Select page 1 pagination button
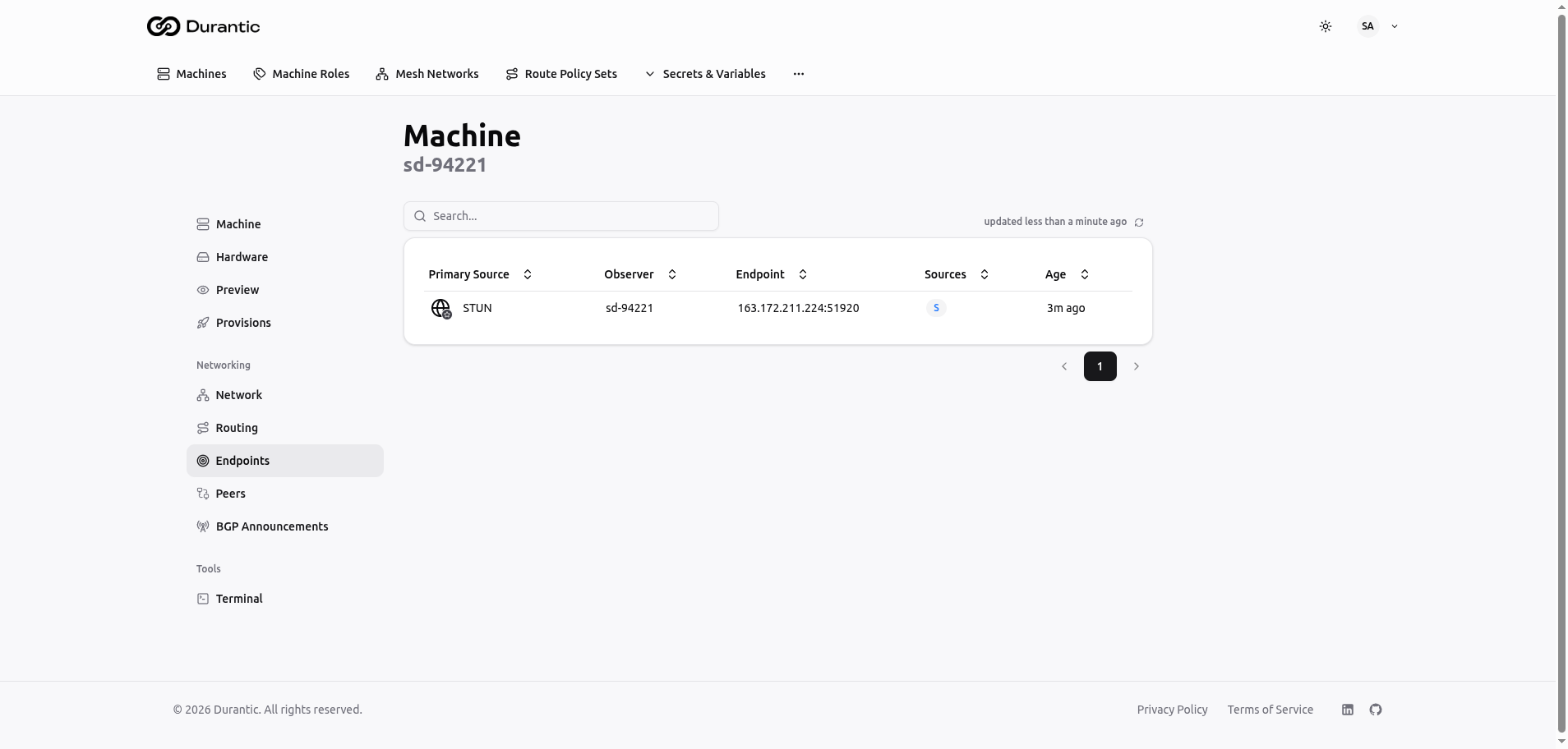The width and height of the screenshot is (1568, 749). (1100, 366)
